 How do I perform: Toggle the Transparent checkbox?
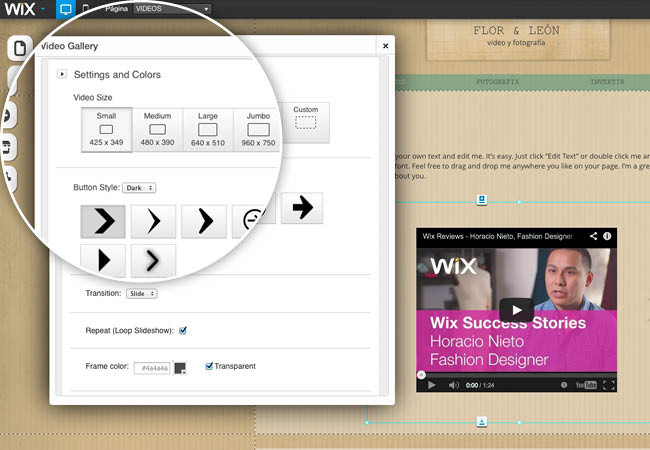209,366
